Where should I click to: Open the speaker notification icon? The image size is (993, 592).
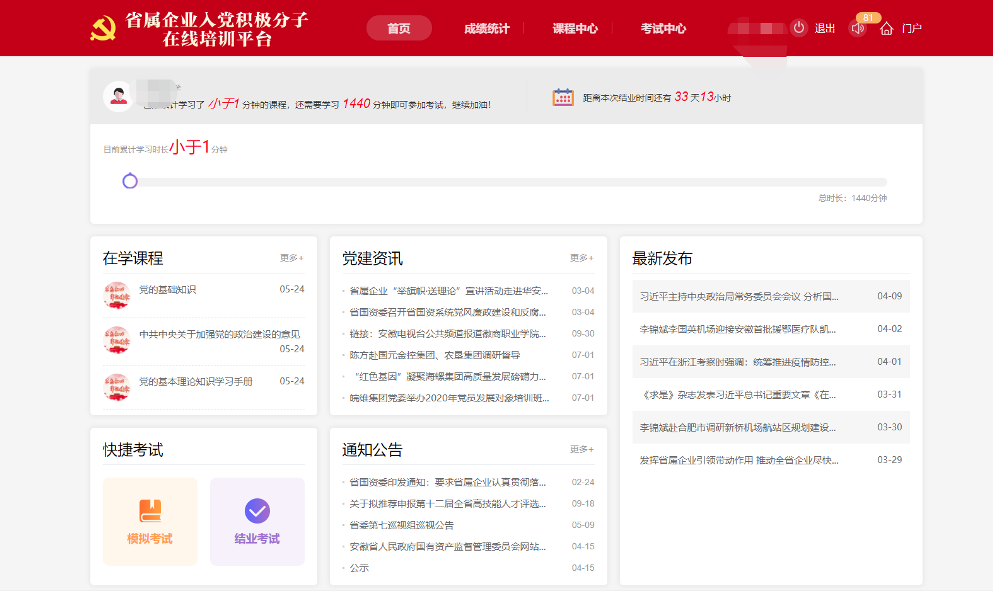[857, 29]
